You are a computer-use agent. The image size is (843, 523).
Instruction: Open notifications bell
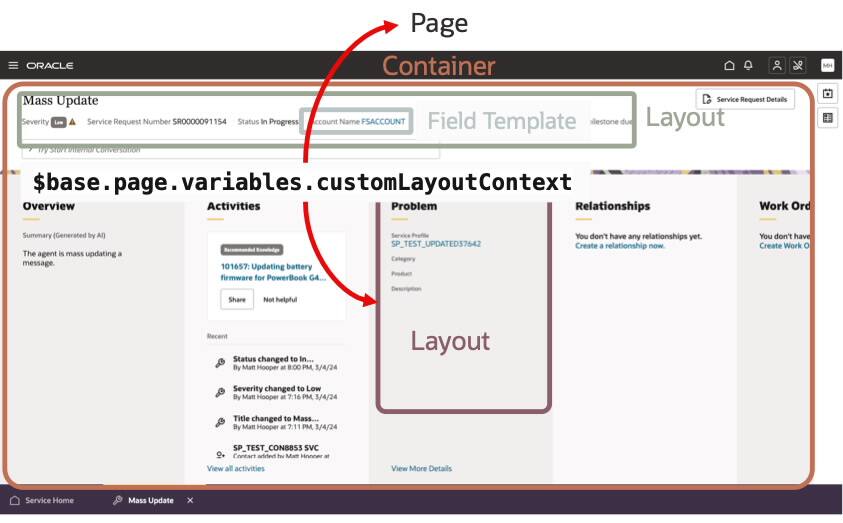(x=748, y=65)
